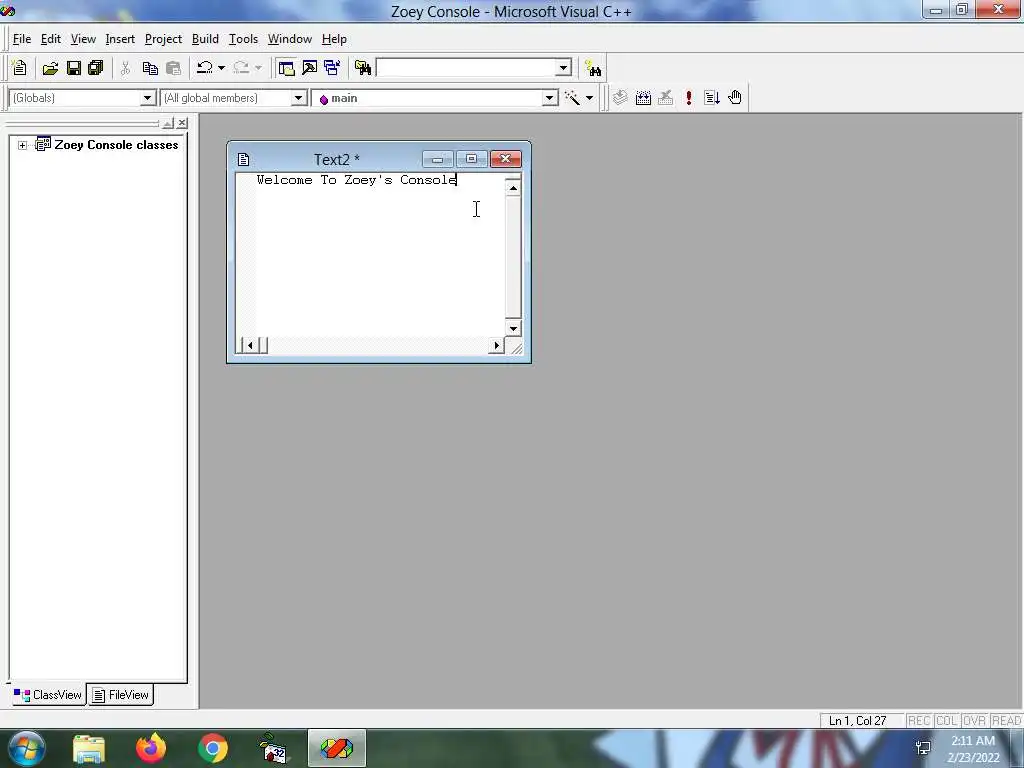Screen dimensions: 1024x768
Task: Open the Edit menu
Action: [x=50, y=39]
